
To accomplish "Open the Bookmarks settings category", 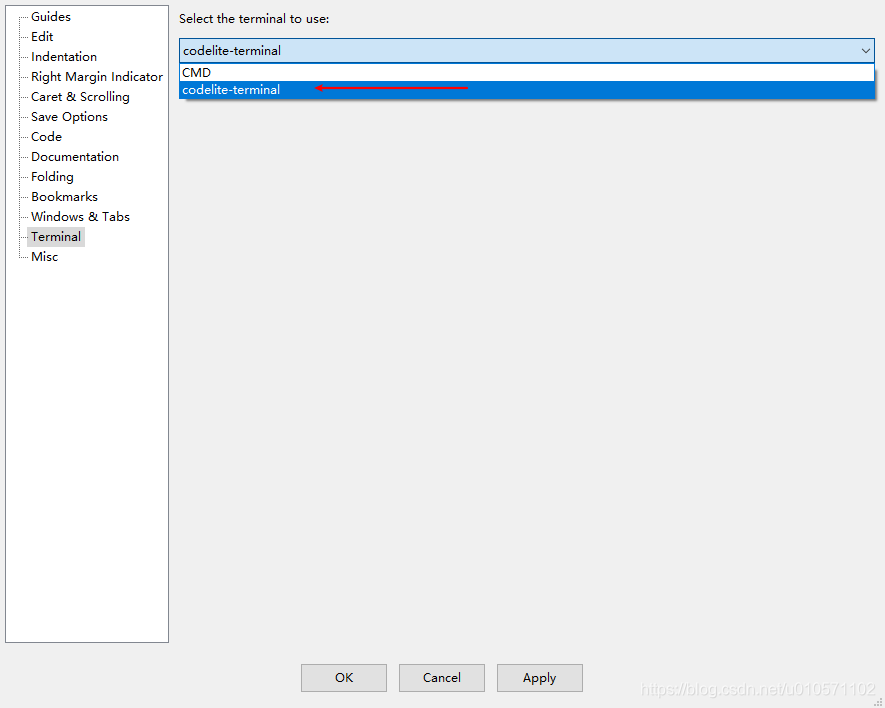I will (63, 196).
